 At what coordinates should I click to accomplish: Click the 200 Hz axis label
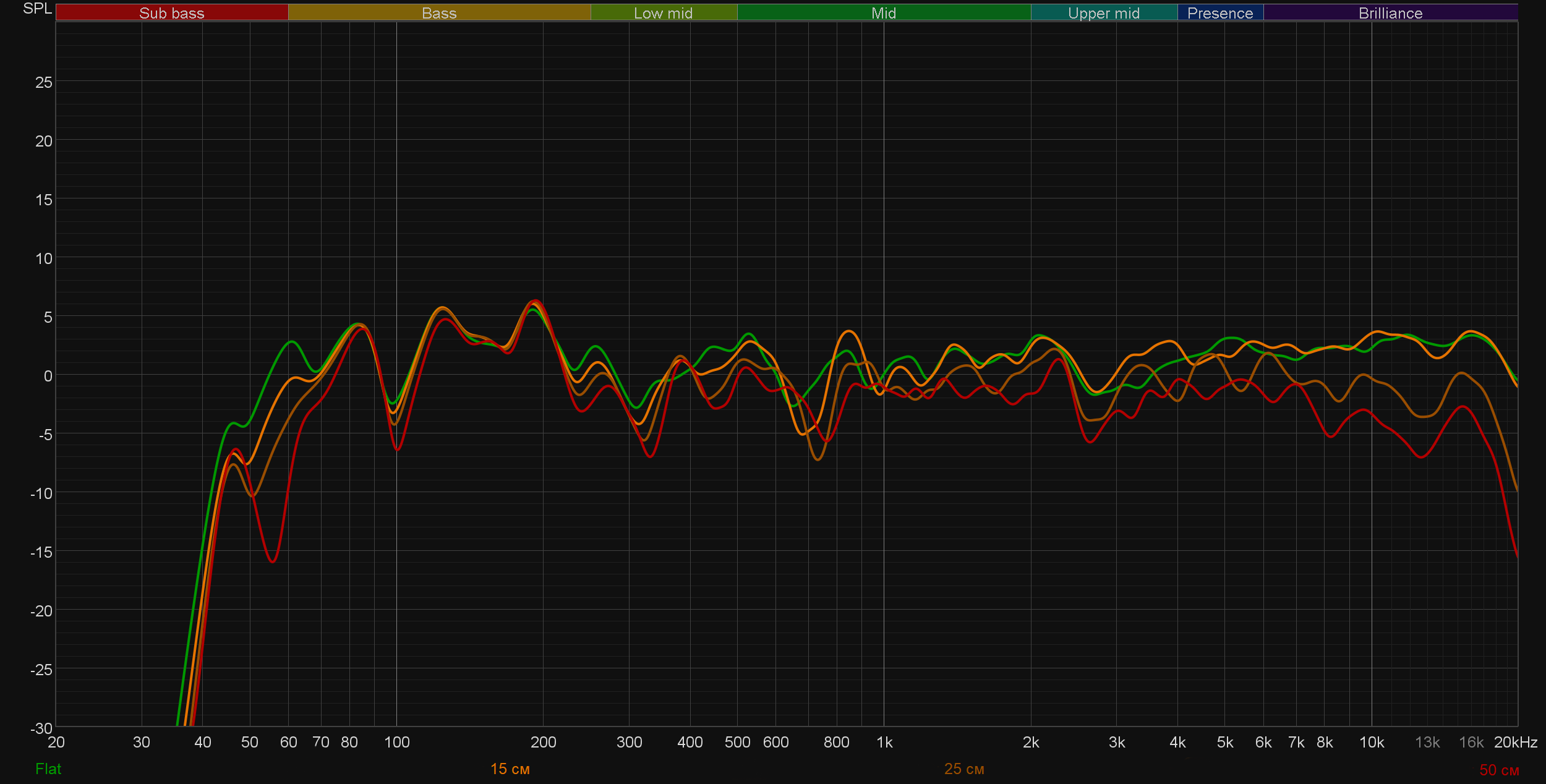(x=543, y=742)
